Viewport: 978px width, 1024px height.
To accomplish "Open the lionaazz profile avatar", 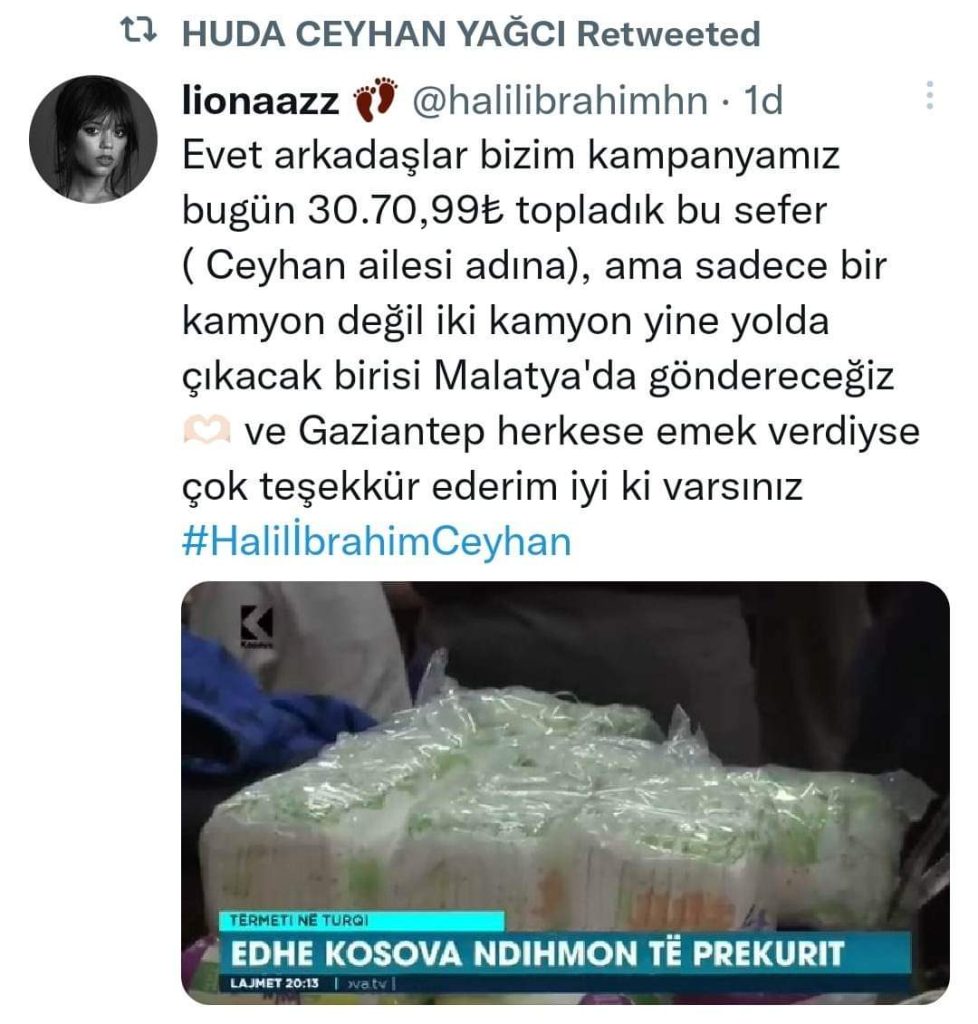I will [x=93, y=138].
